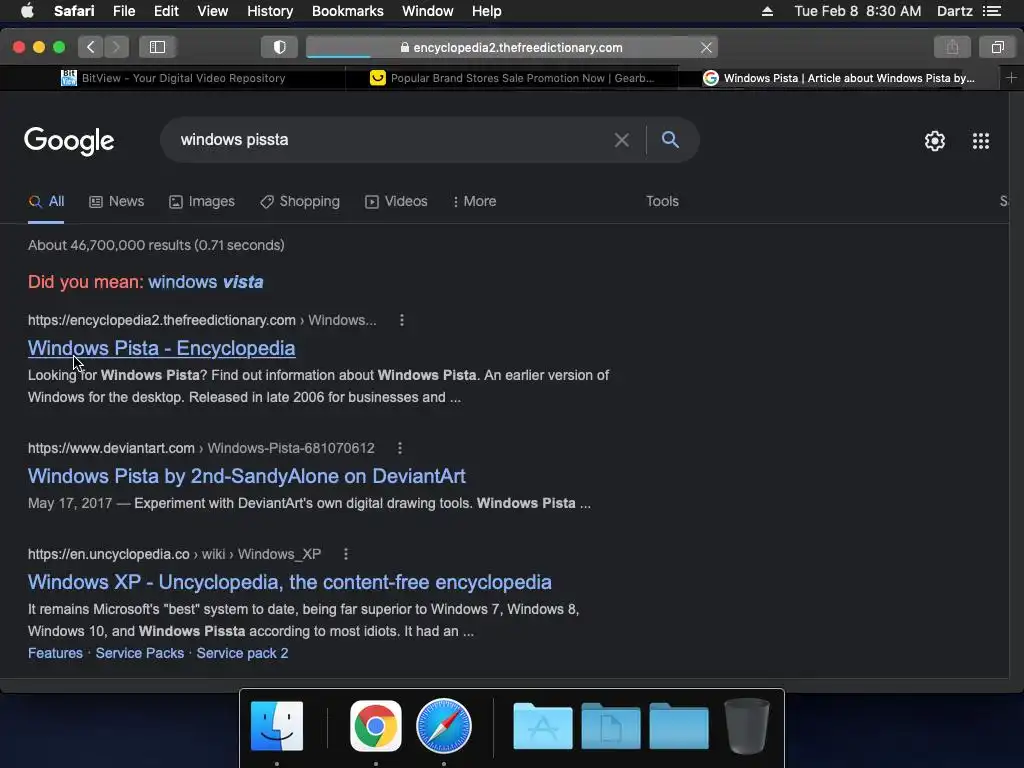Open the Service pack 2 sitelink
Screen dimensions: 1024x768
(x=242, y=653)
